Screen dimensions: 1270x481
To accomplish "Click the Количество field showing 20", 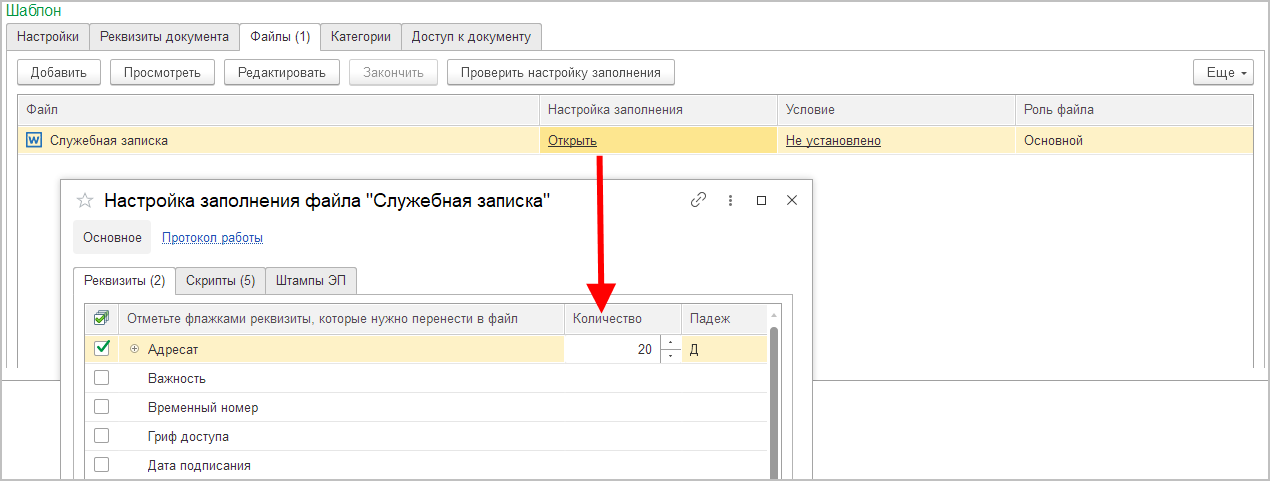I will coord(610,349).
